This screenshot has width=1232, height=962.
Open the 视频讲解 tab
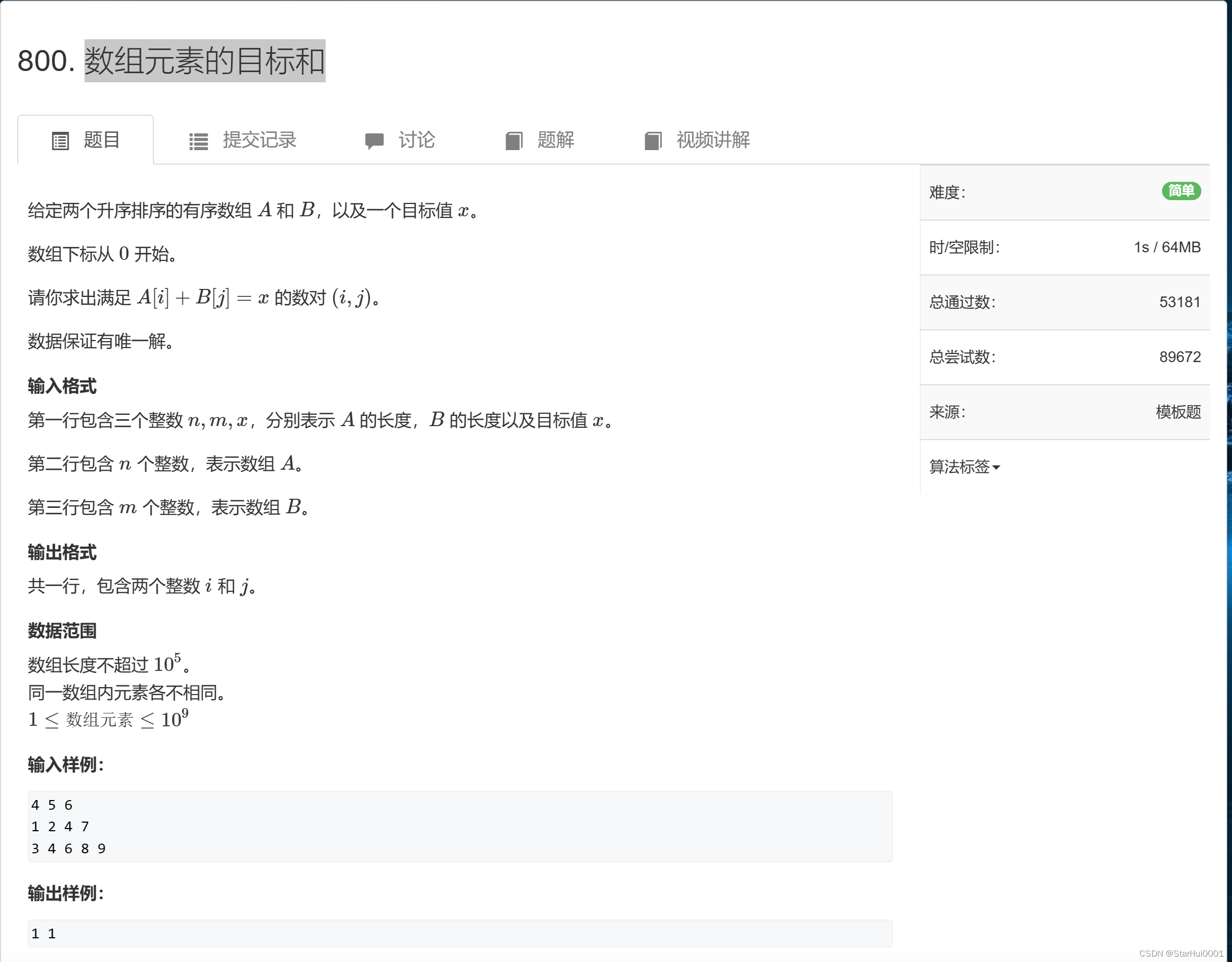click(713, 140)
